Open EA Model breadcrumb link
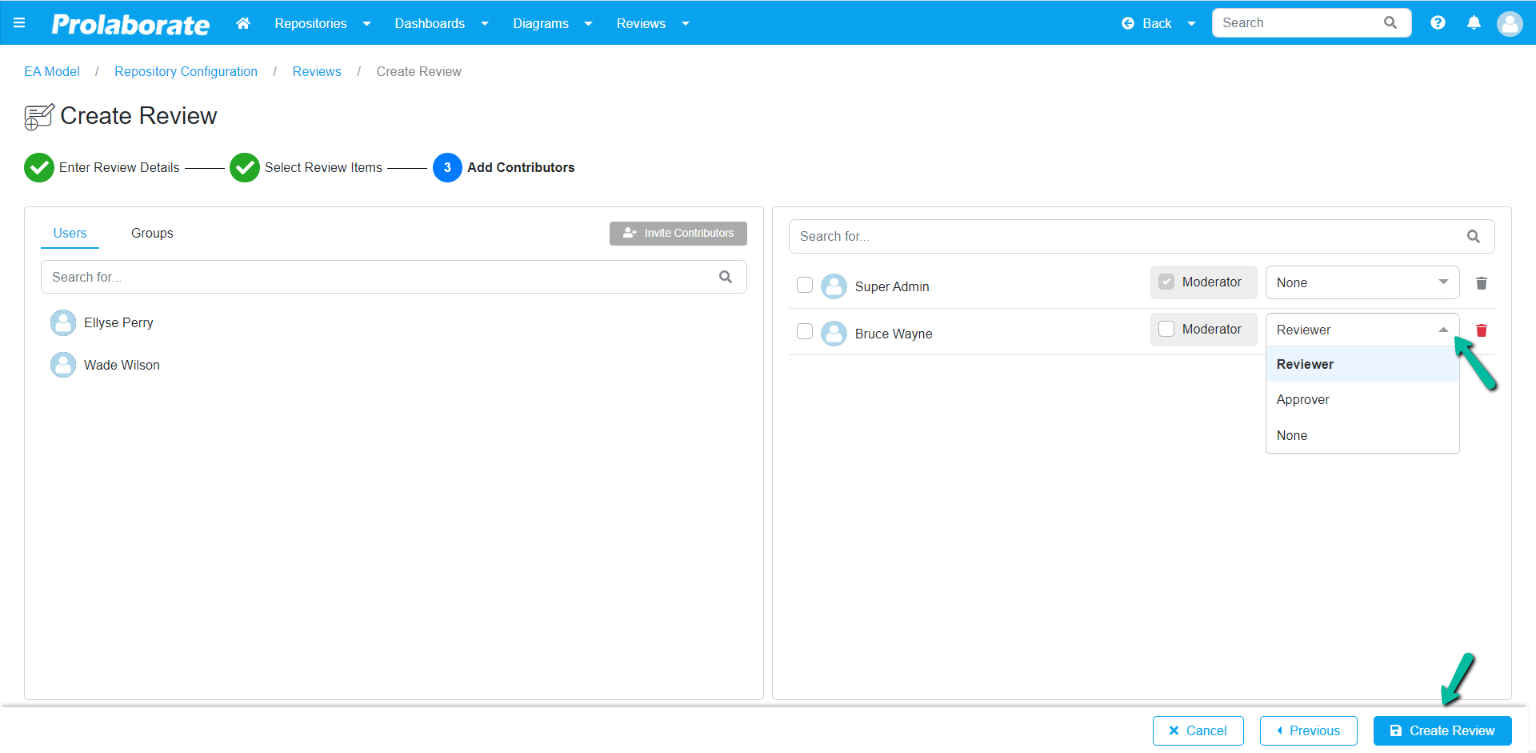The width and height of the screenshot is (1536, 753). click(x=52, y=72)
